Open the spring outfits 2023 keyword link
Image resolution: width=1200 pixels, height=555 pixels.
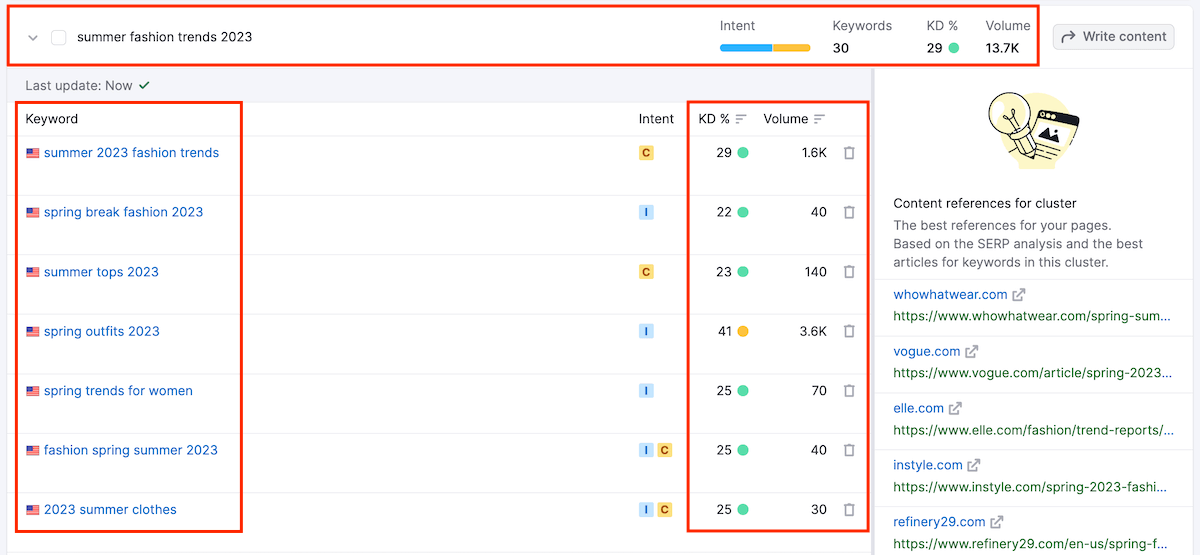(x=101, y=331)
